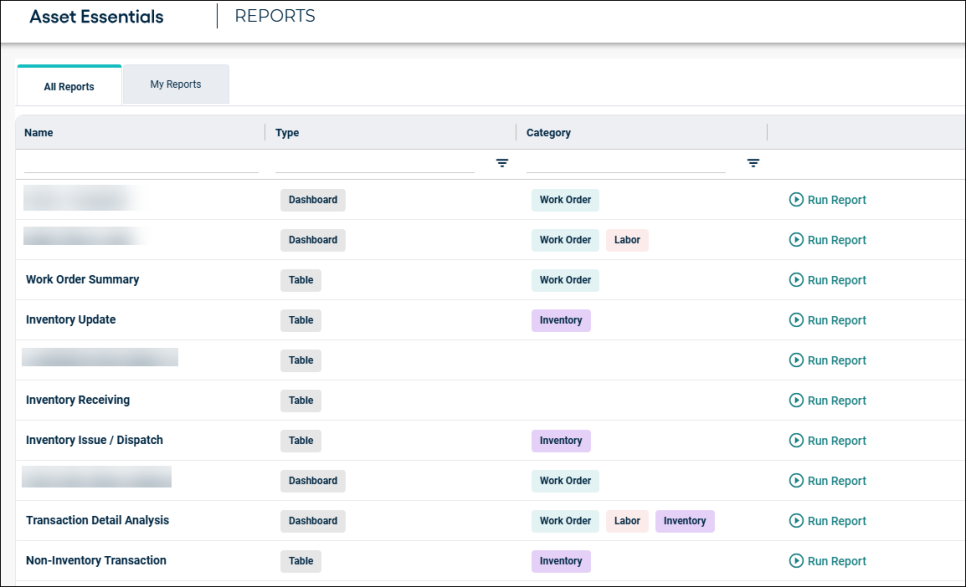
Task: Run the Inventory Issue / Dispatch report
Action: 827,440
